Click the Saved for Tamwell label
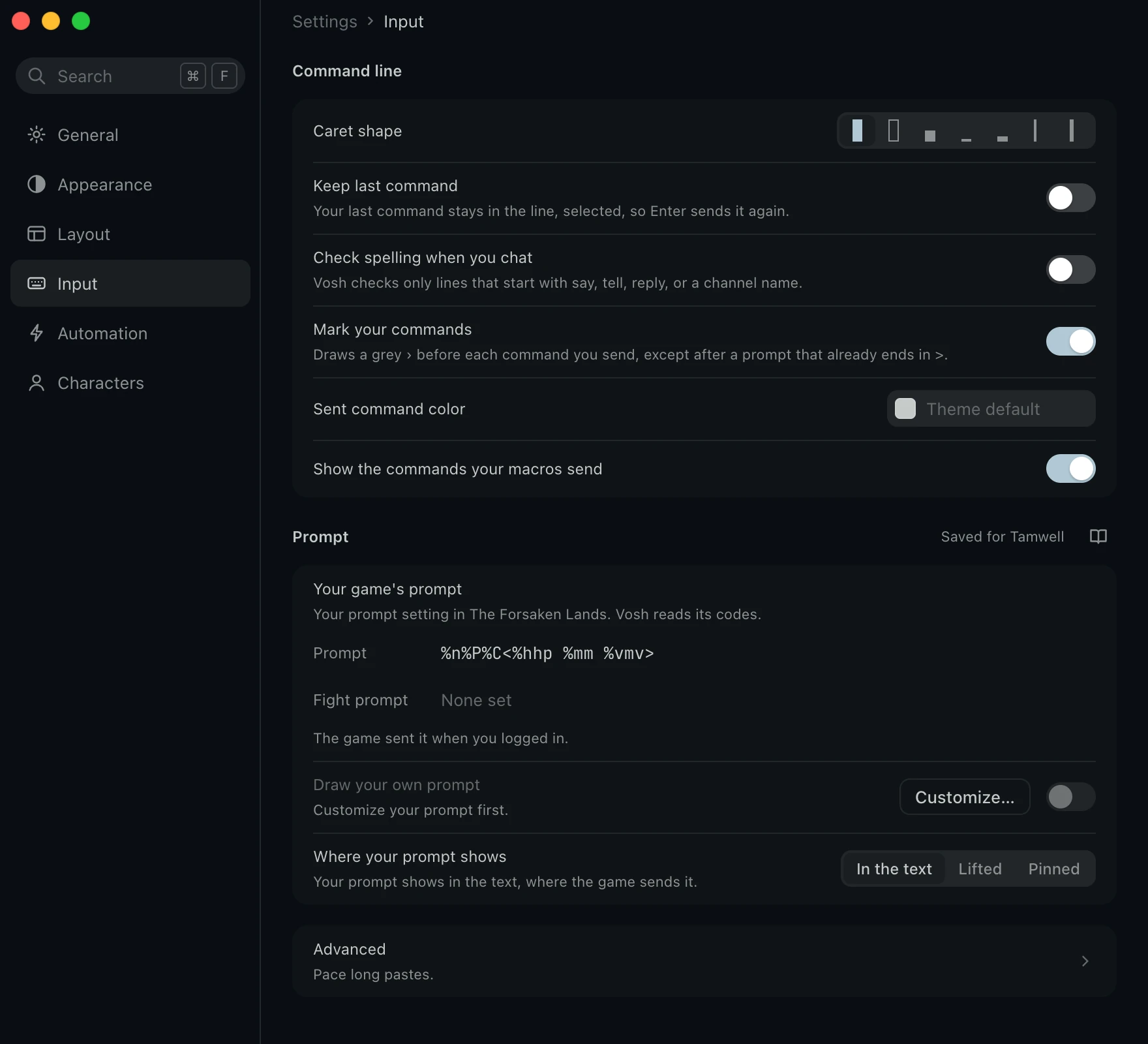 (x=1002, y=536)
